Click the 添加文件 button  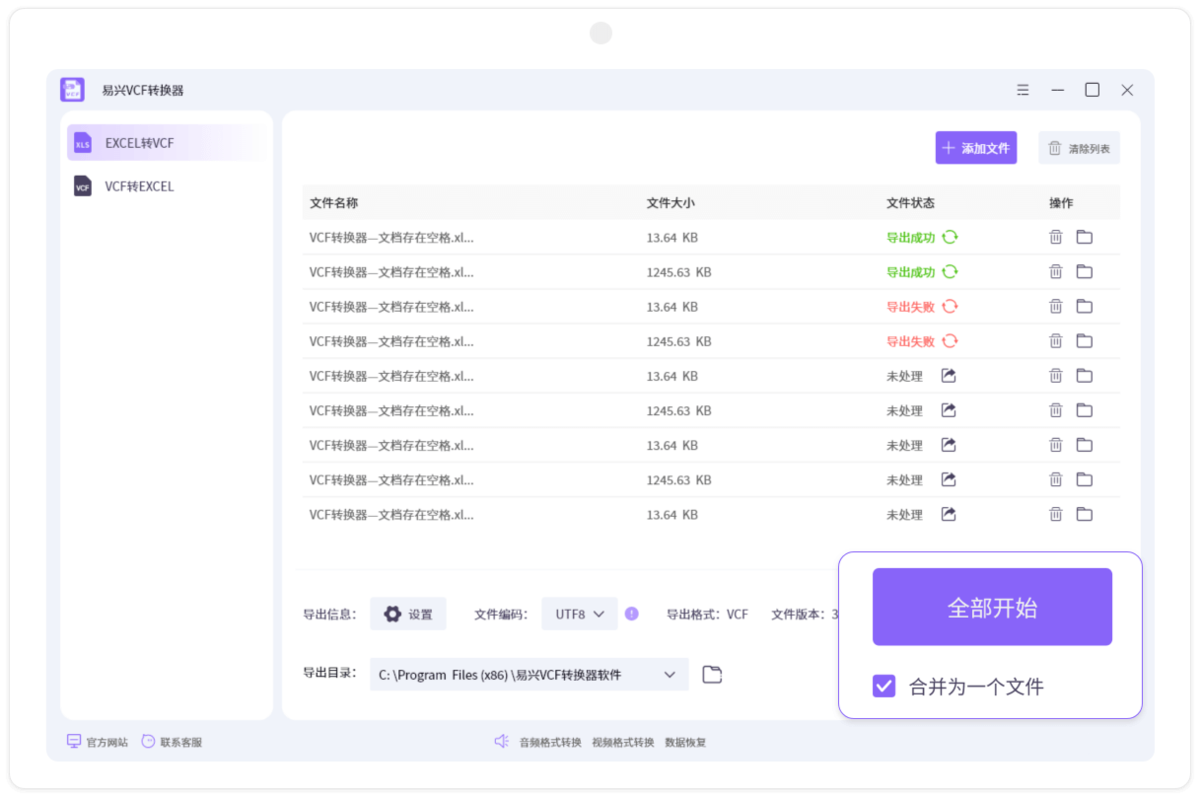pos(976,147)
